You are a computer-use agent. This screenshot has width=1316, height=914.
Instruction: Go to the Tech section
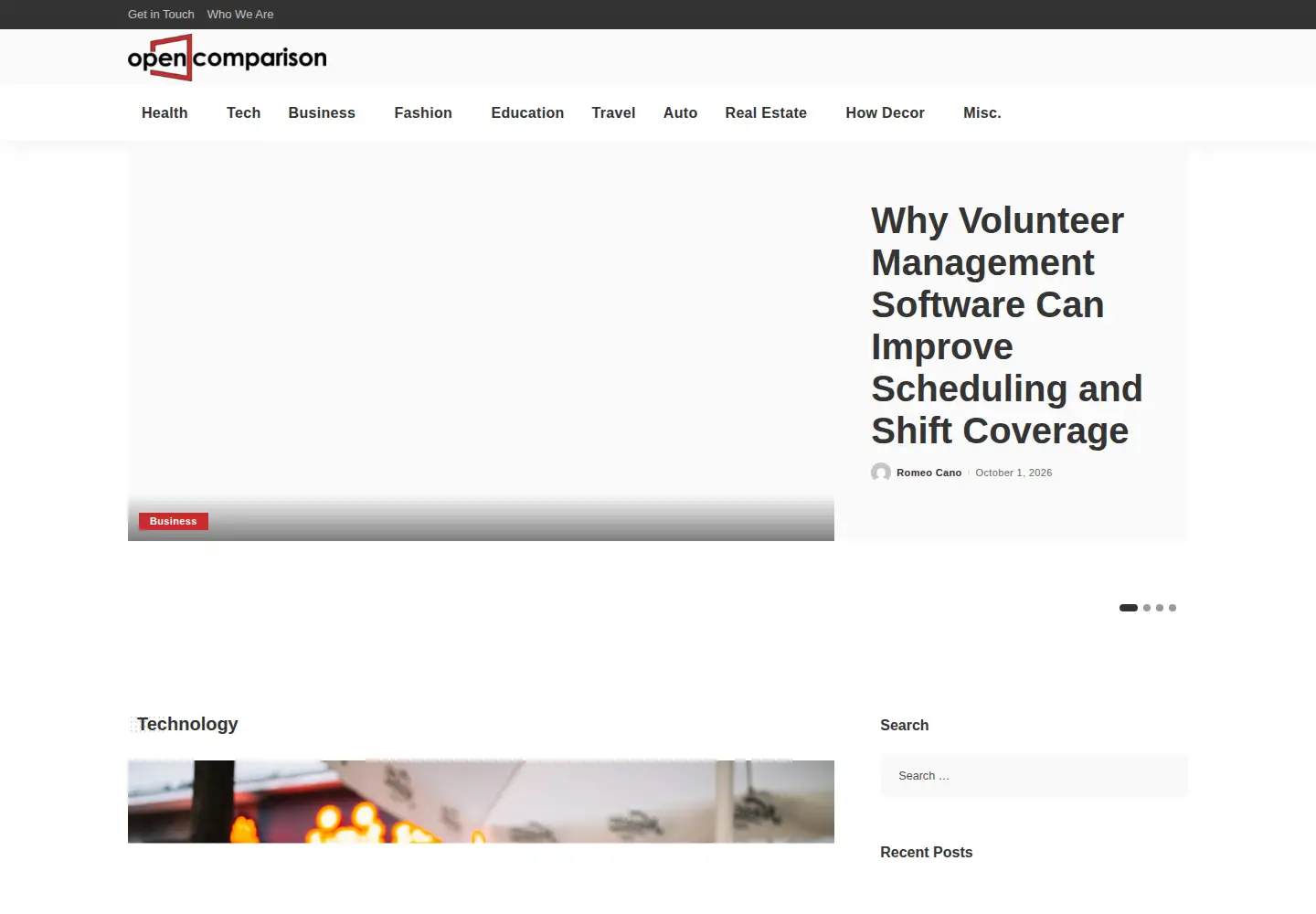[x=243, y=112]
